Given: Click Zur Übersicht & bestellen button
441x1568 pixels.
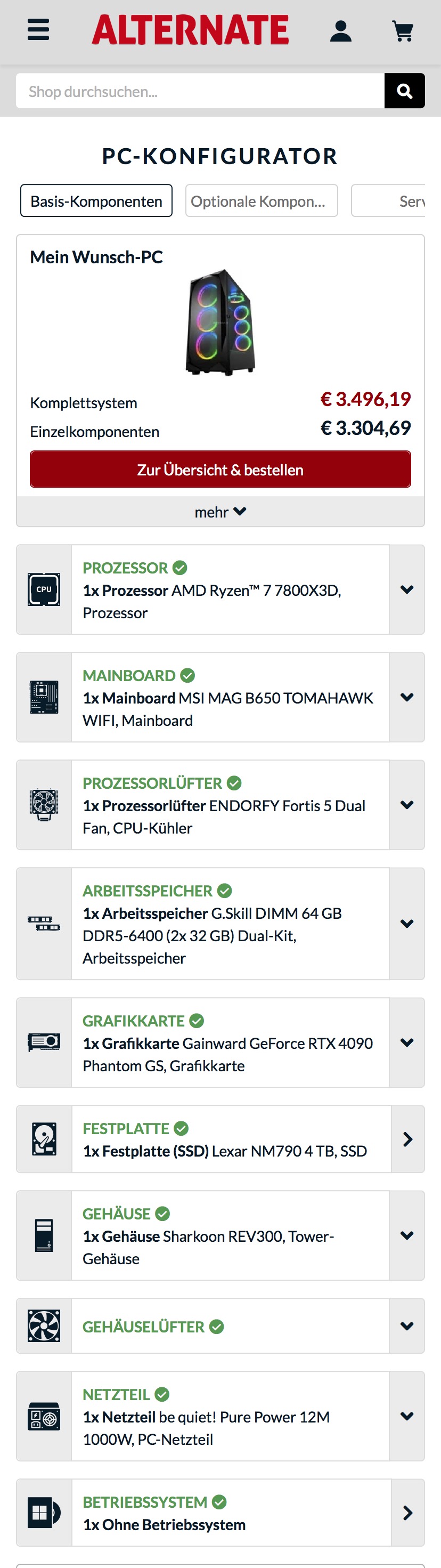Looking at the screenshot, I should [x=220, y=470].
